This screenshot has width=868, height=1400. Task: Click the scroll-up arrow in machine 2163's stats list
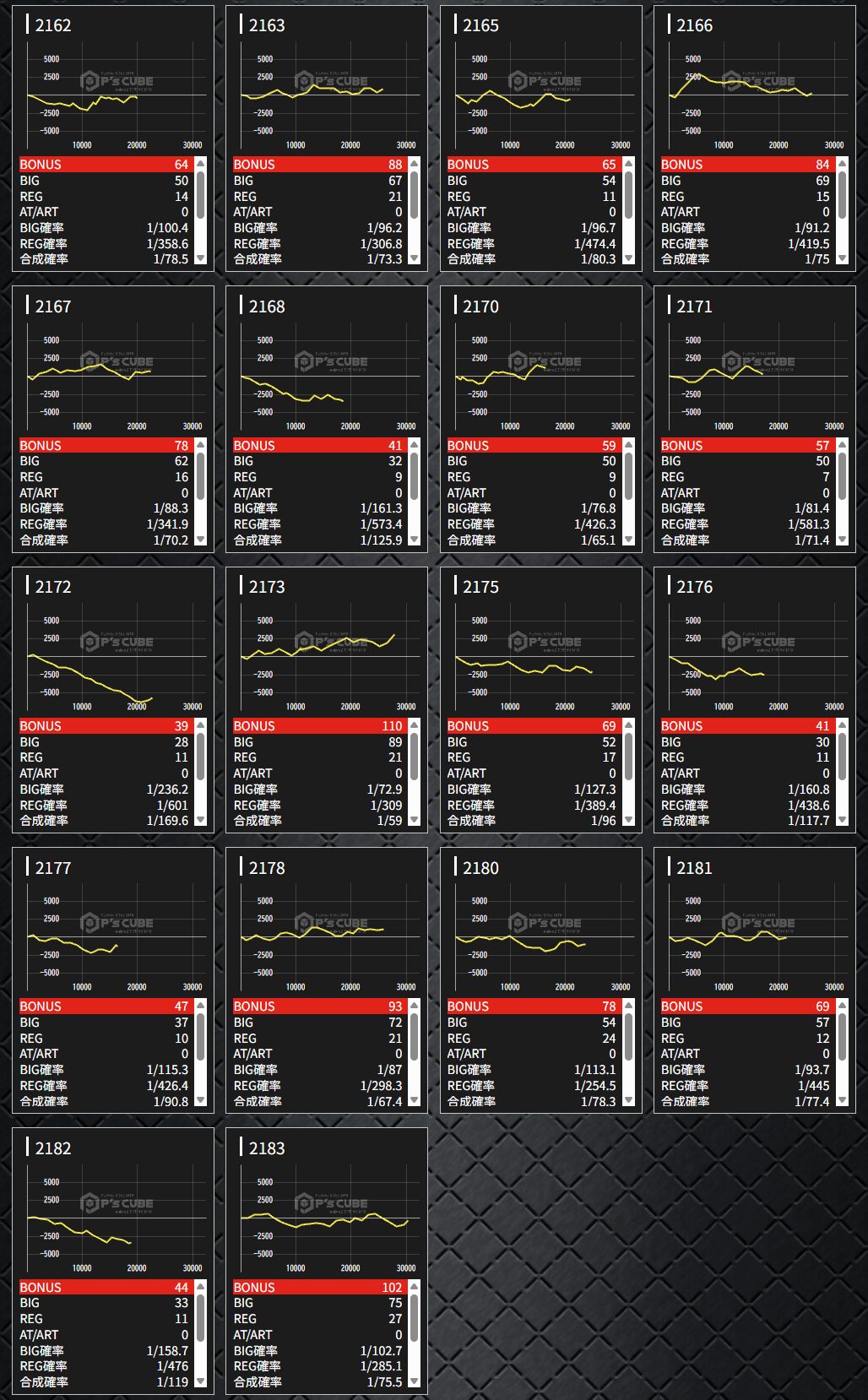pos(414,163)
